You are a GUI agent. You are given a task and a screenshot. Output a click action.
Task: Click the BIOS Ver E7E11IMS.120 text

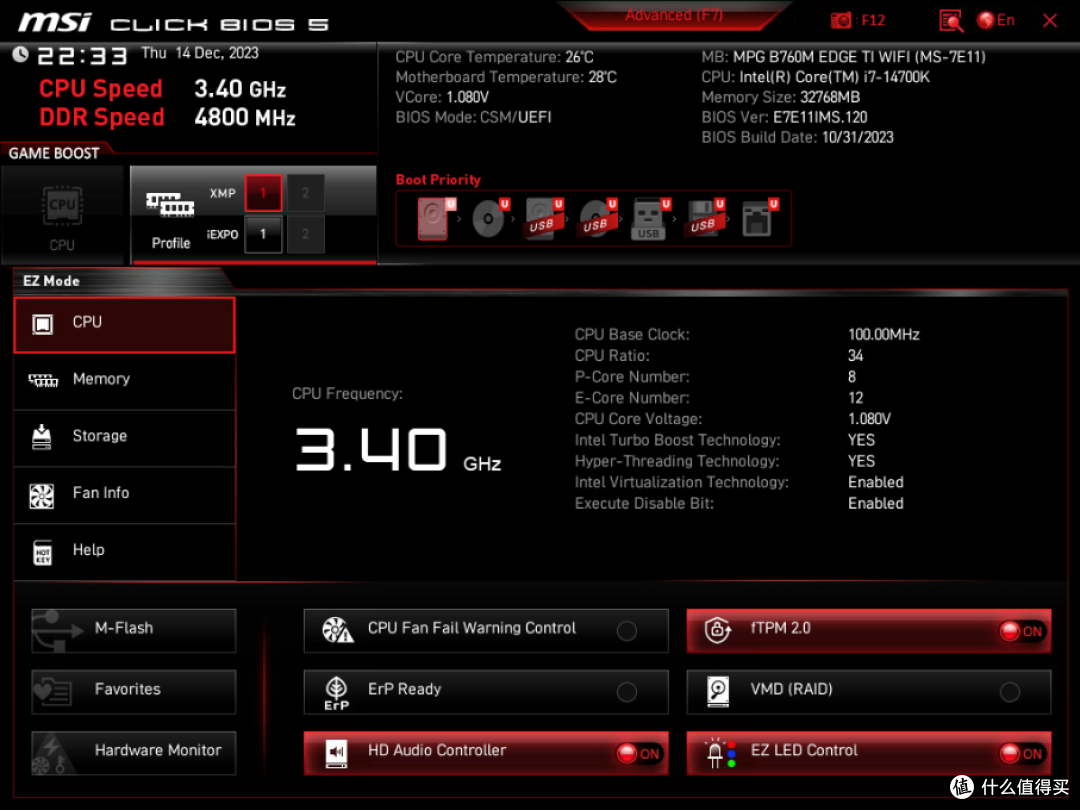click(x=784, y=117)
